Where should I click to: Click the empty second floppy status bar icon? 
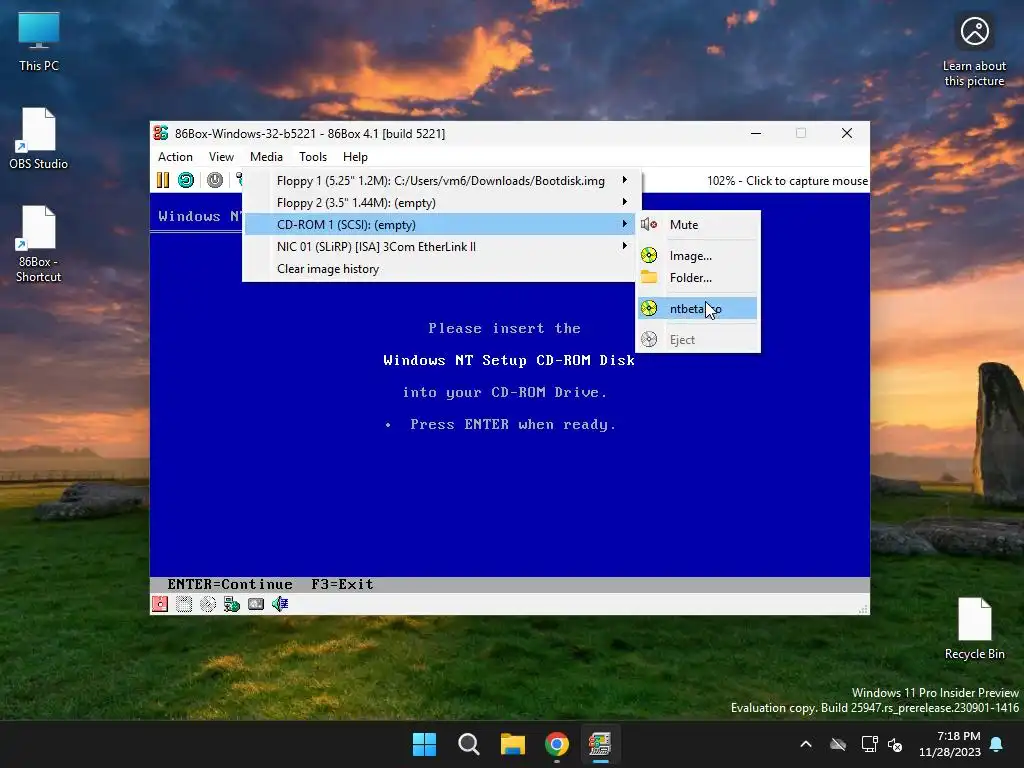[184, 604]
